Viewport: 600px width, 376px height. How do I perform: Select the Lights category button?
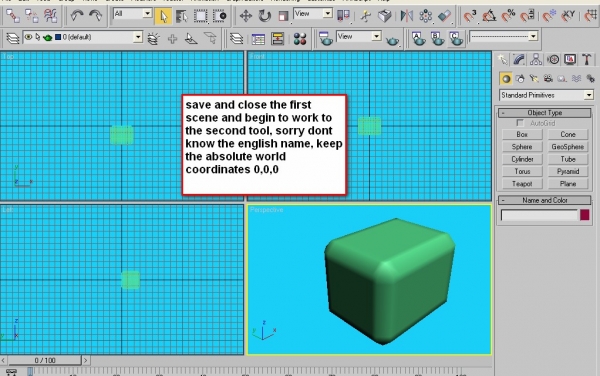(534, 79)
